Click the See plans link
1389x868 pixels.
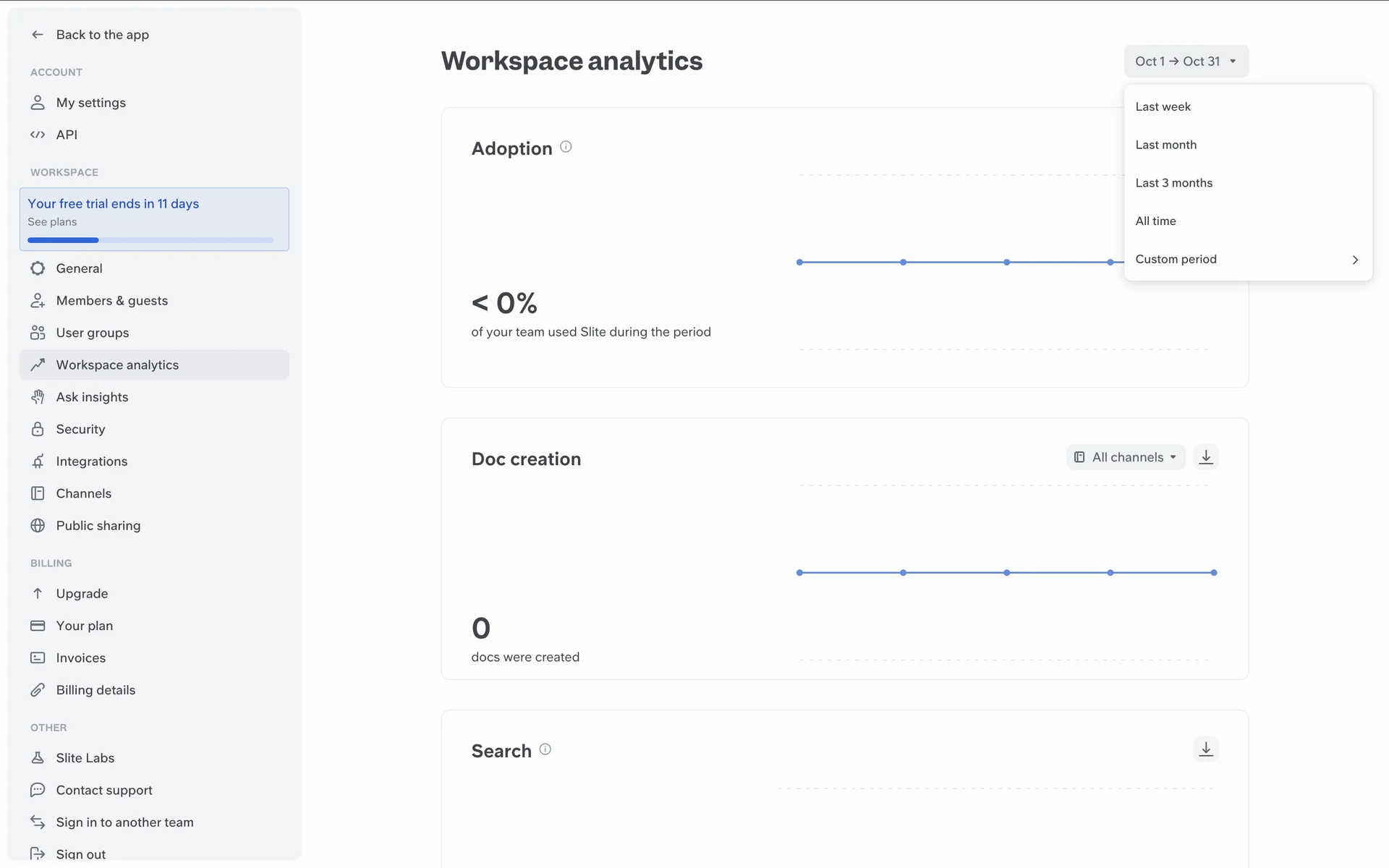(52, 222)
